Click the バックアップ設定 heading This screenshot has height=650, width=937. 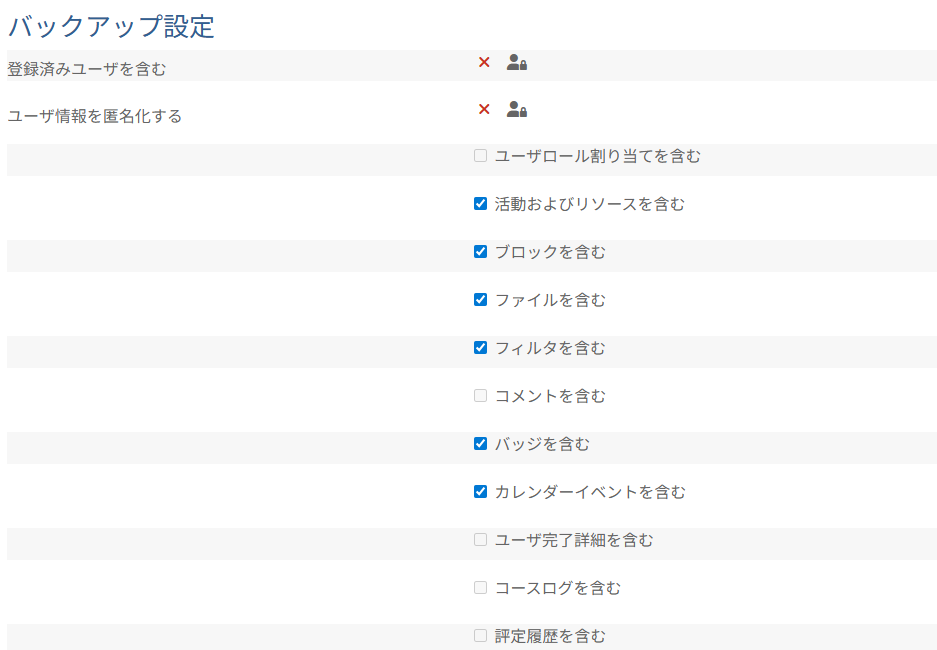click(111, 26)
